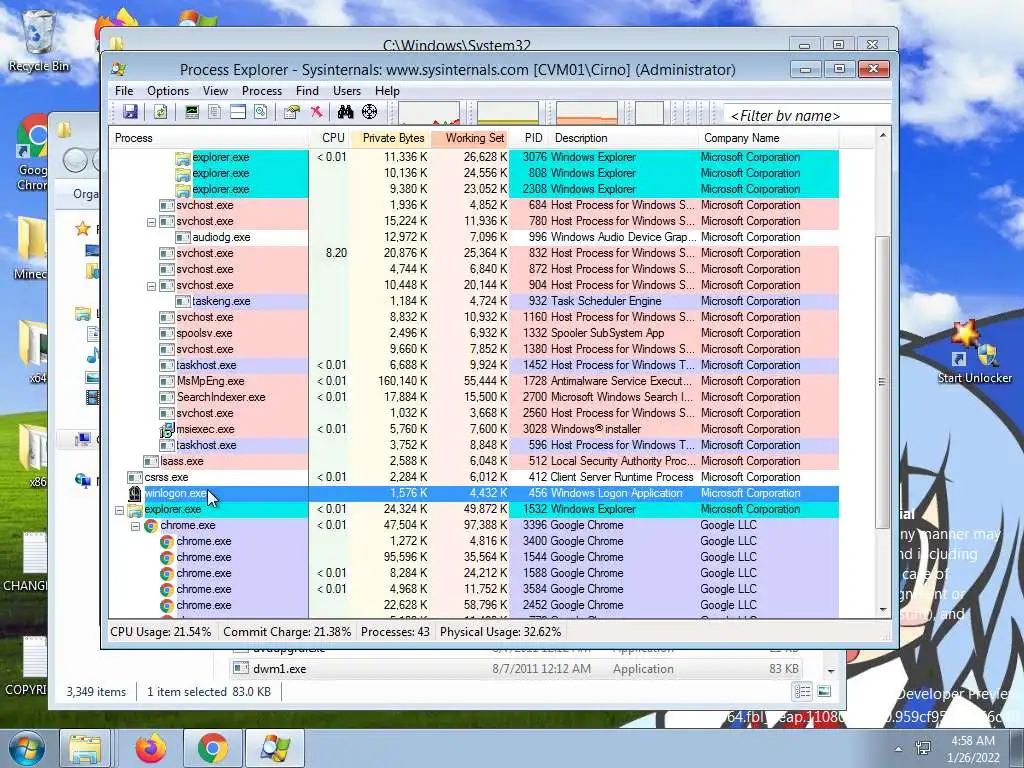The height and width of the screenshot is (768, 1024).
Task: Toggle the Show Lower Pane toolbar icon
Action: (238, 112)
